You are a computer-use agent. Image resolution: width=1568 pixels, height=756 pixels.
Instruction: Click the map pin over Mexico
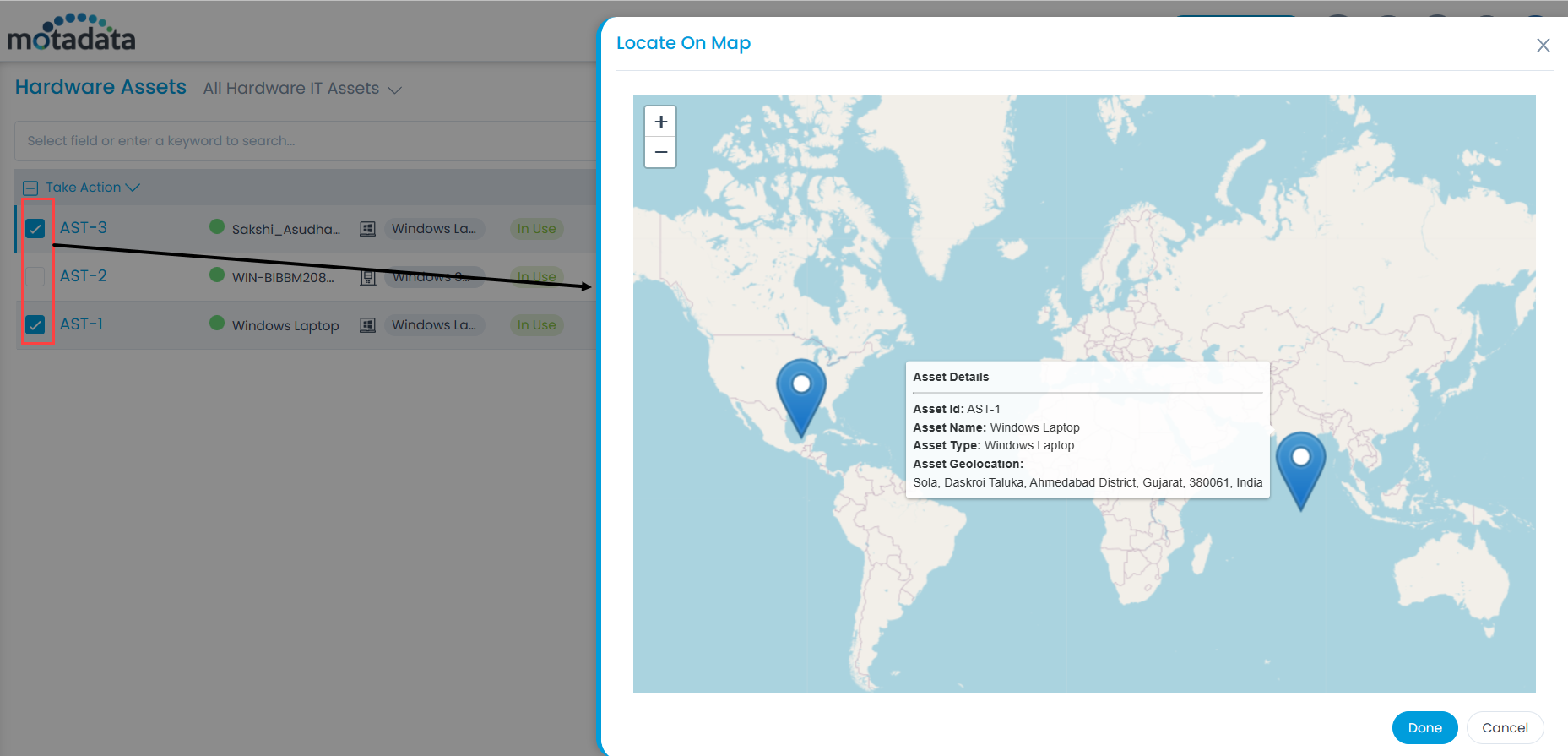pyautogui.click(x=800, y=397)
